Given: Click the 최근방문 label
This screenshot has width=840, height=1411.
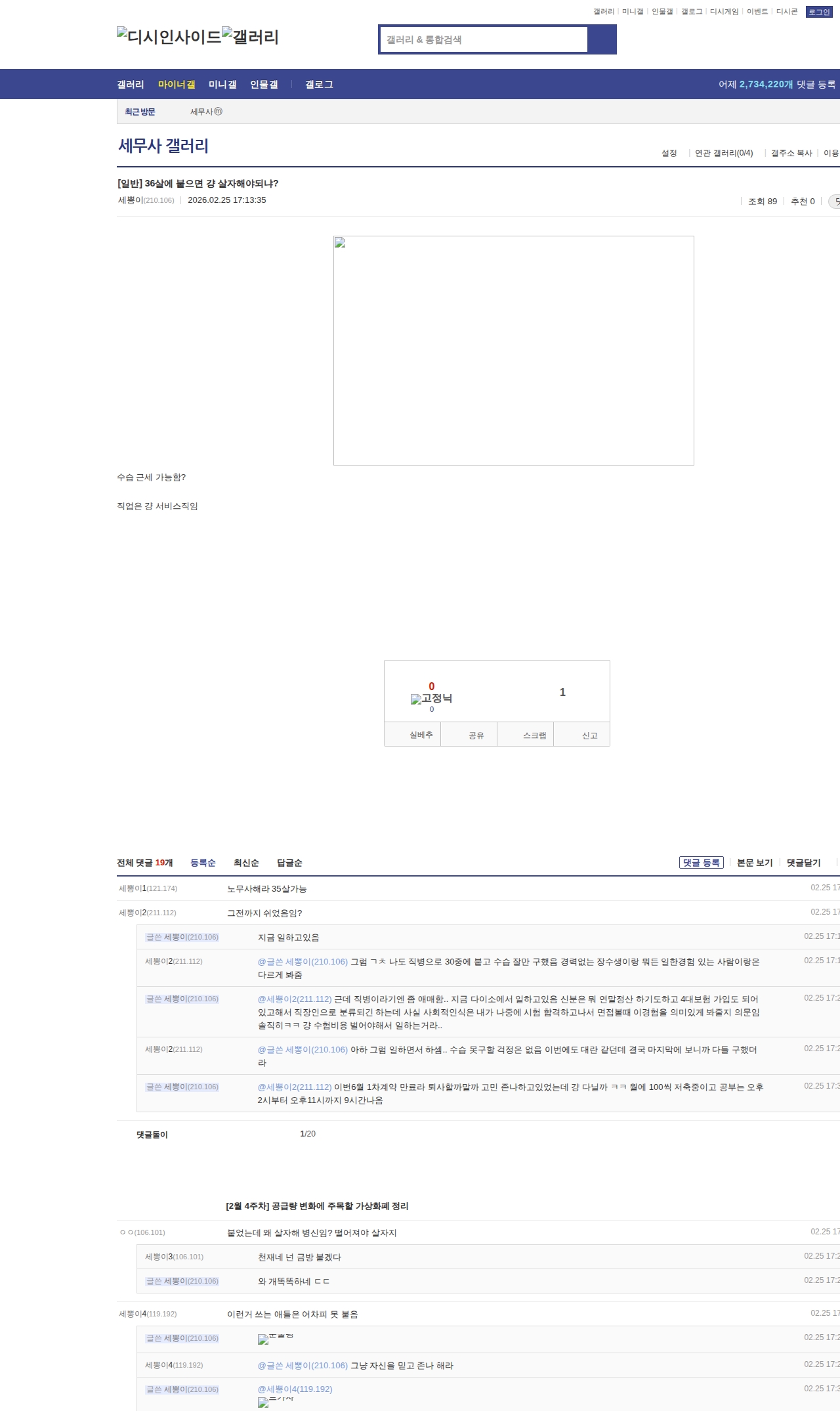Looking at the screenshot, I should (140, 112).
